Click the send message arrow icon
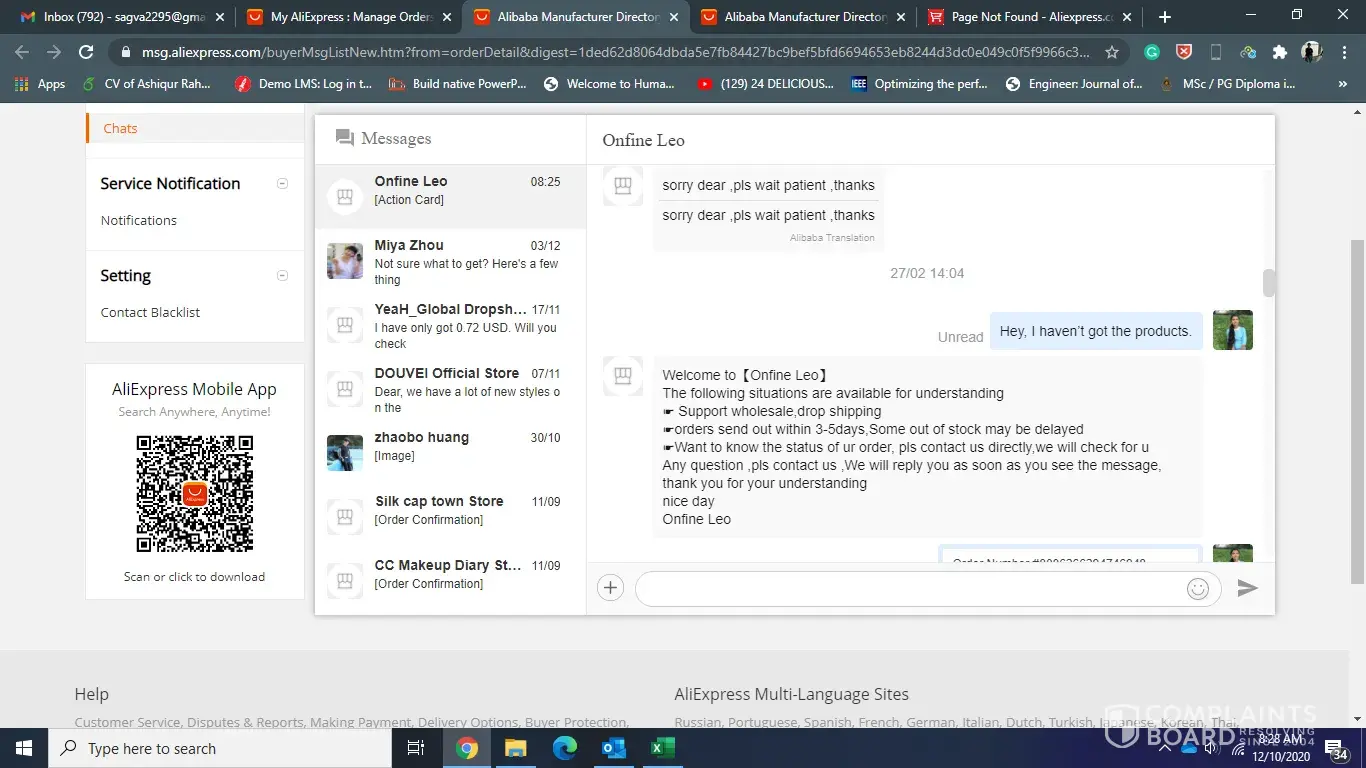The image size is (1366, 768). point(1247,589)
